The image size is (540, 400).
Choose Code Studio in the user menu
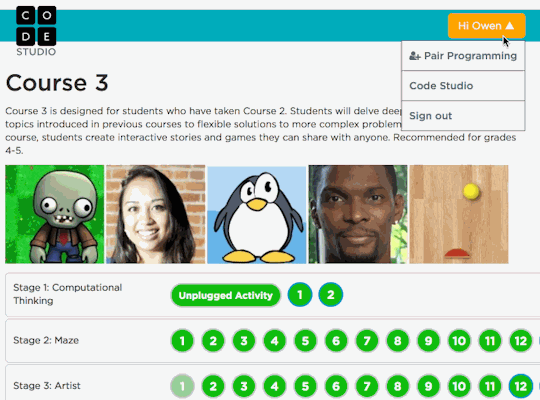[463, 86]
